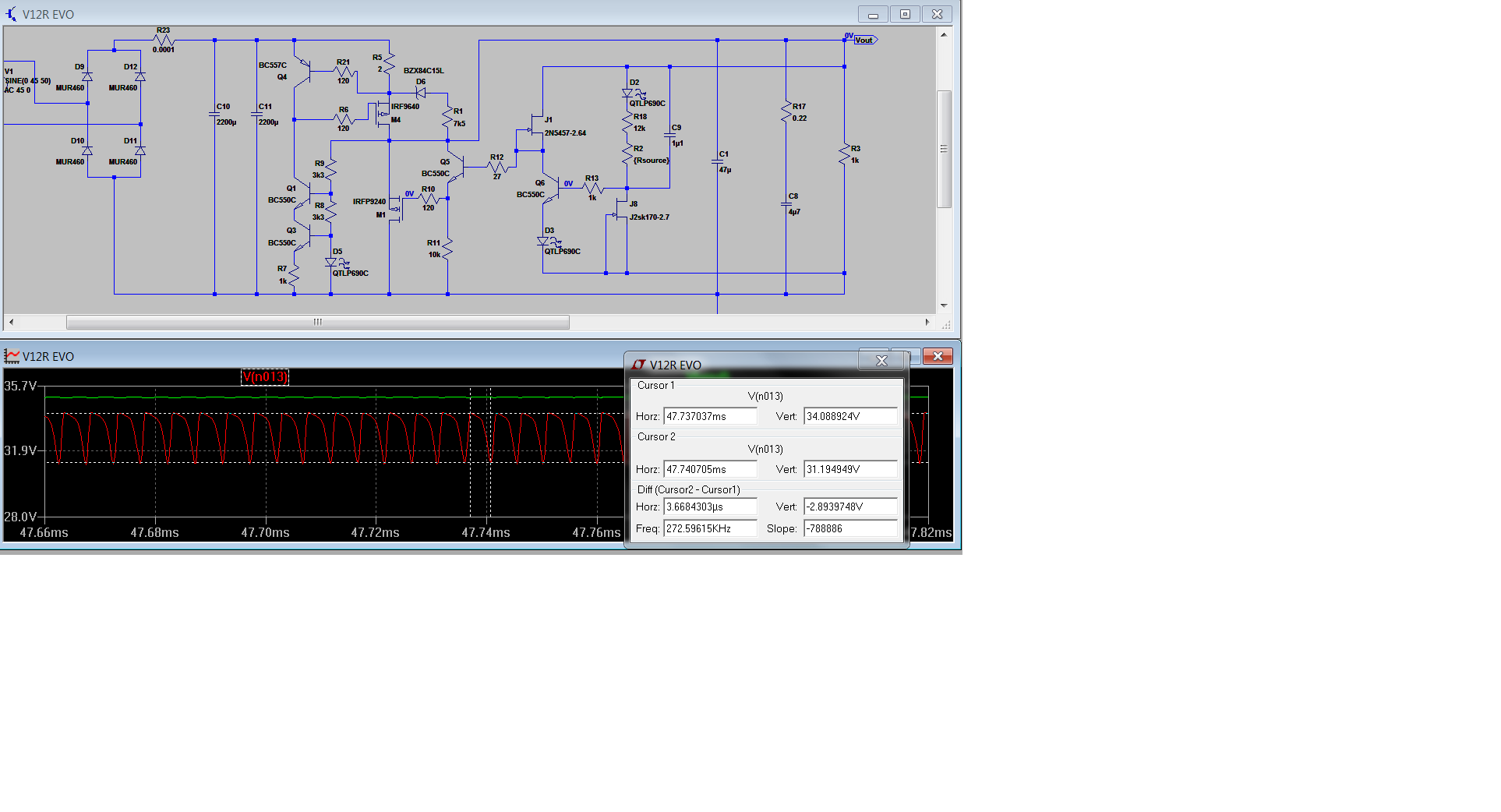Viewport: 1501px width, 812px height.
Task: Click the waveform window's plot icon
Action: 12,356
